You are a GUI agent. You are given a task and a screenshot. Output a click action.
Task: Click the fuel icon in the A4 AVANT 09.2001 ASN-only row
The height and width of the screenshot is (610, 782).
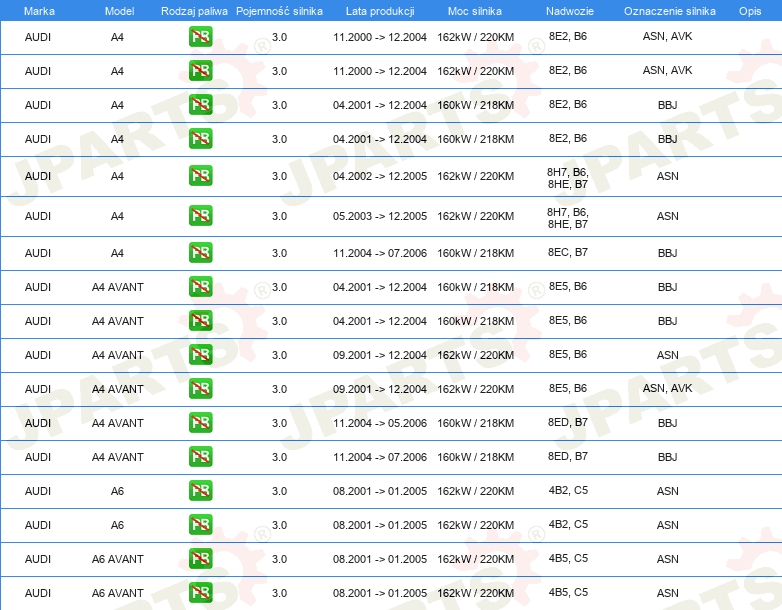pyautogui.click(x=200, y=355)
